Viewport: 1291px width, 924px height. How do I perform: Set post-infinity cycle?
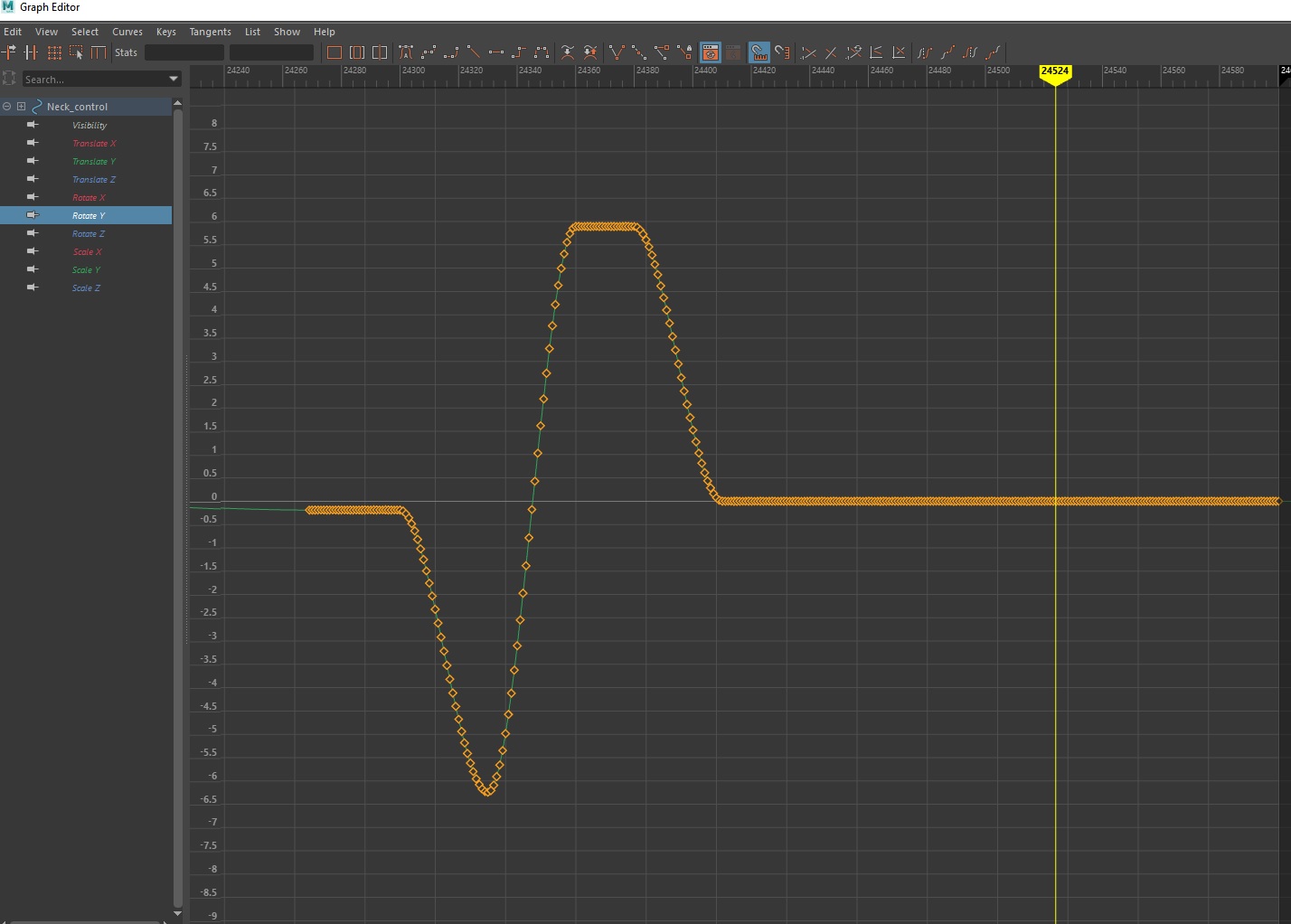click(970, 52)
